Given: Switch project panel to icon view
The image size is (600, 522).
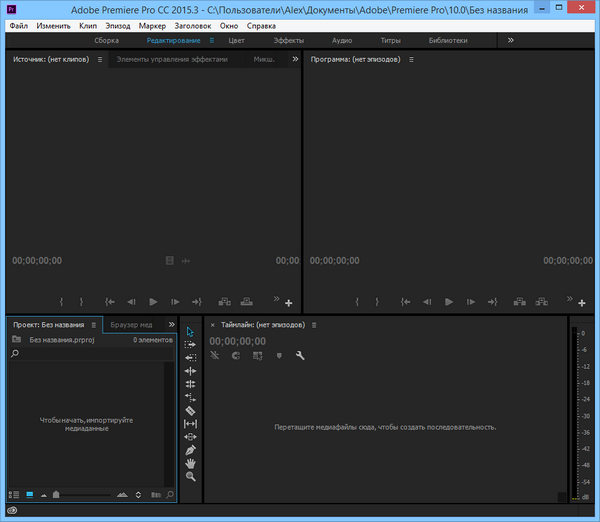Looking at the screenshot, I should tap(29, 494).
